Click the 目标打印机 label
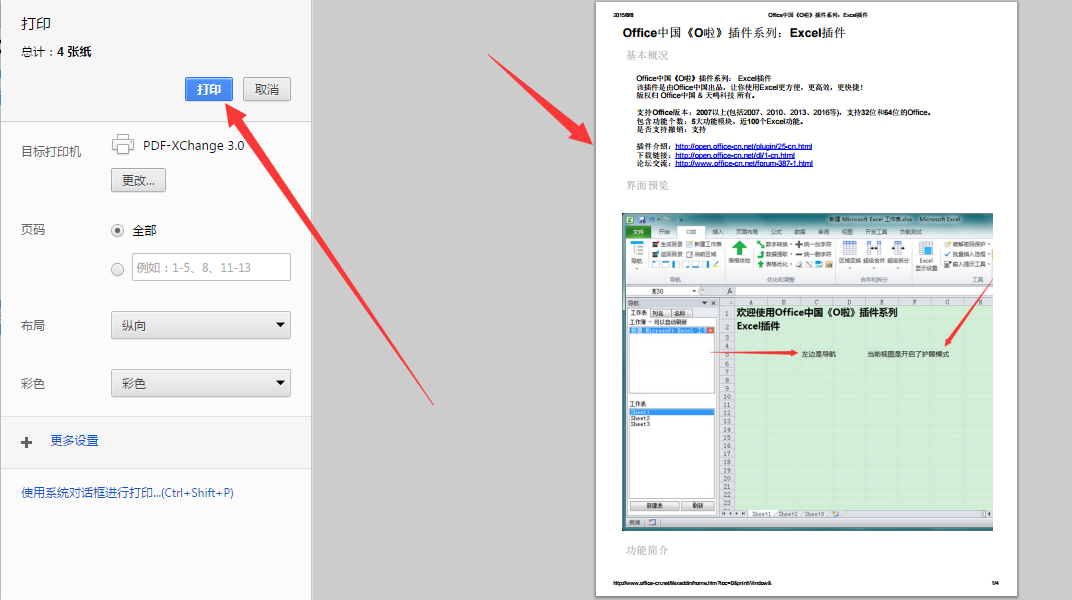 click(51, 152)
